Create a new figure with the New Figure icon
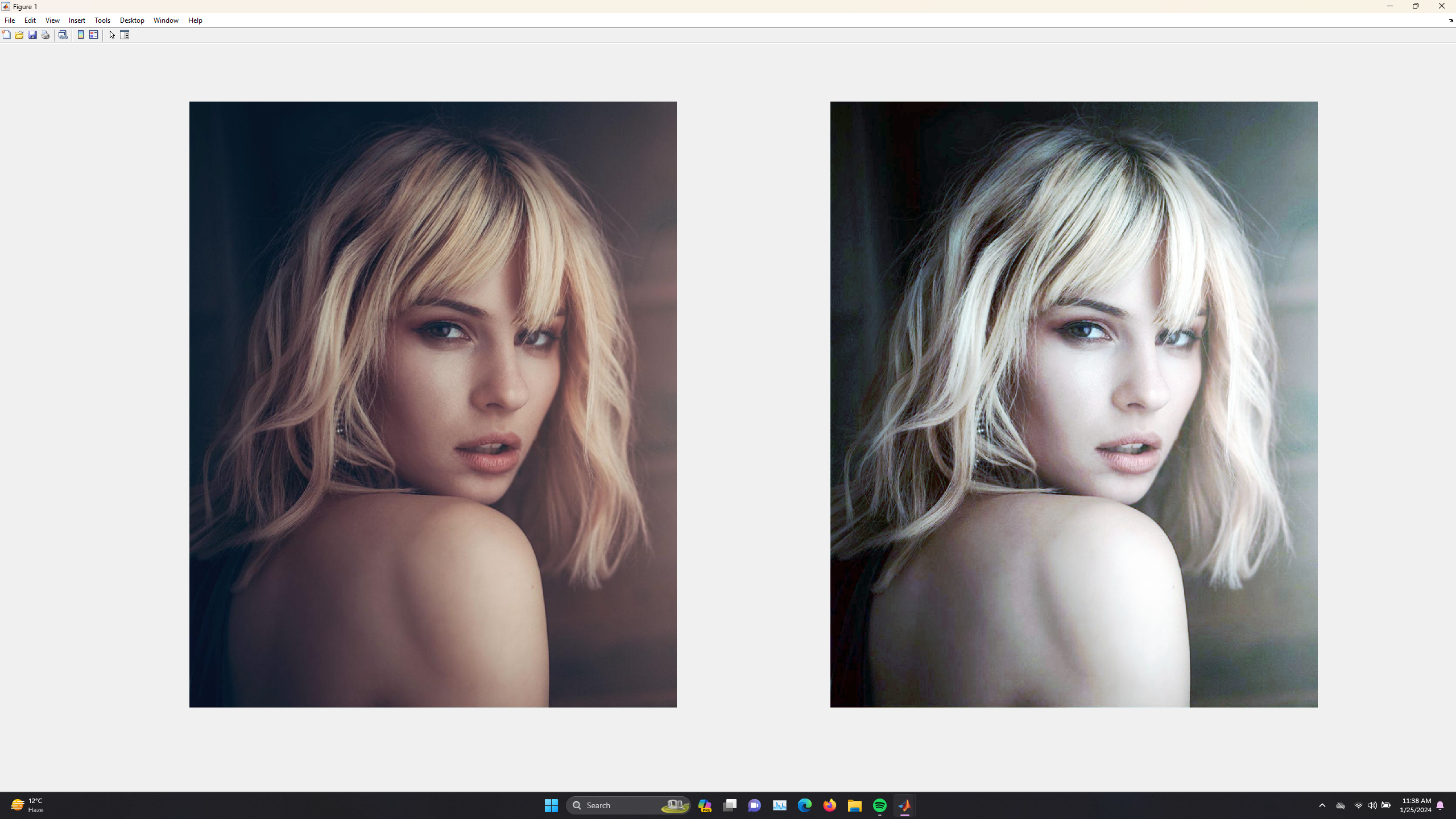Viewport: 1456px width, 819px height. [x=6, y=35]
